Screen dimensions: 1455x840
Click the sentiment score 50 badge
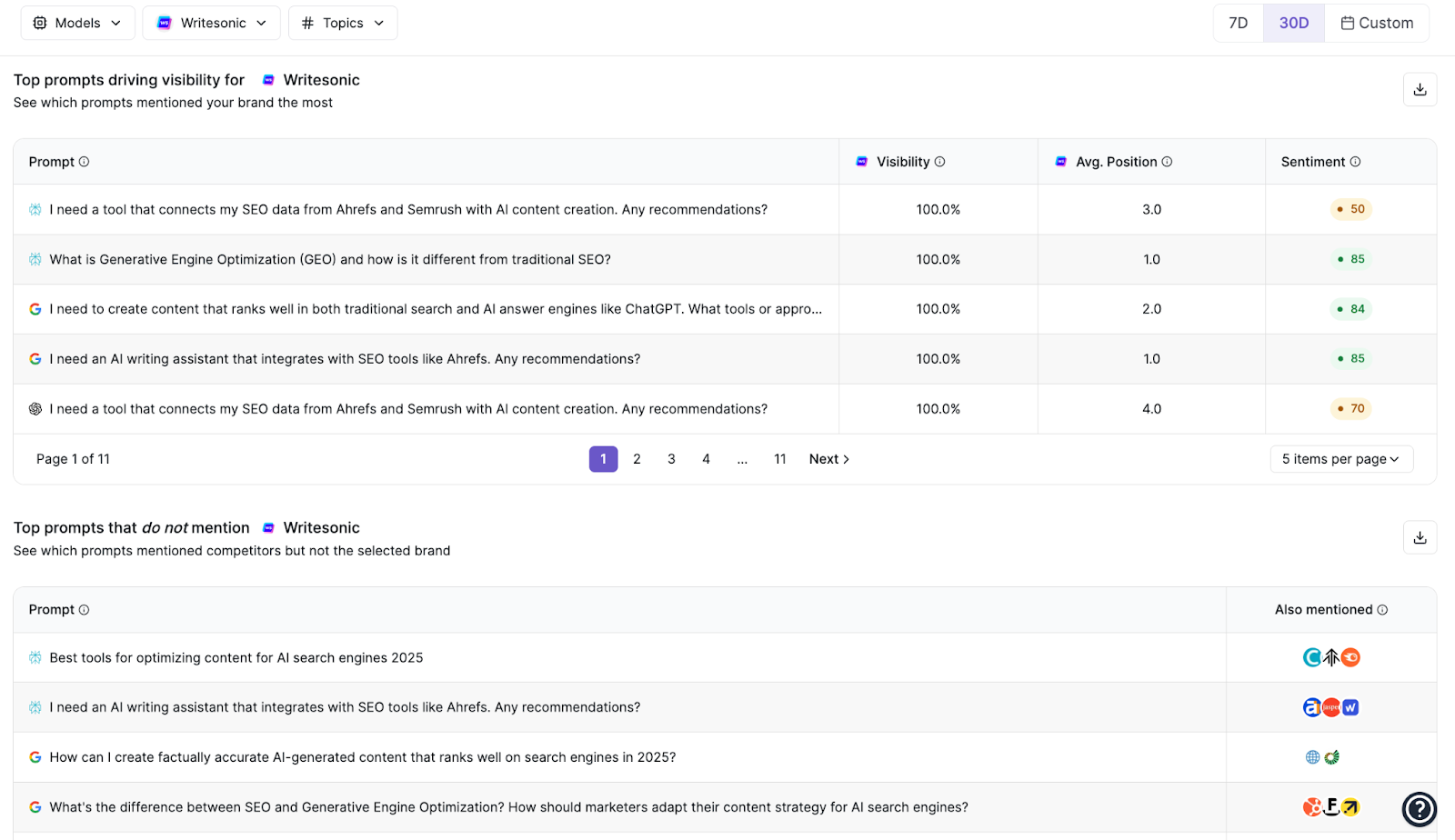pyautogui.click(x=1350, y=209)
